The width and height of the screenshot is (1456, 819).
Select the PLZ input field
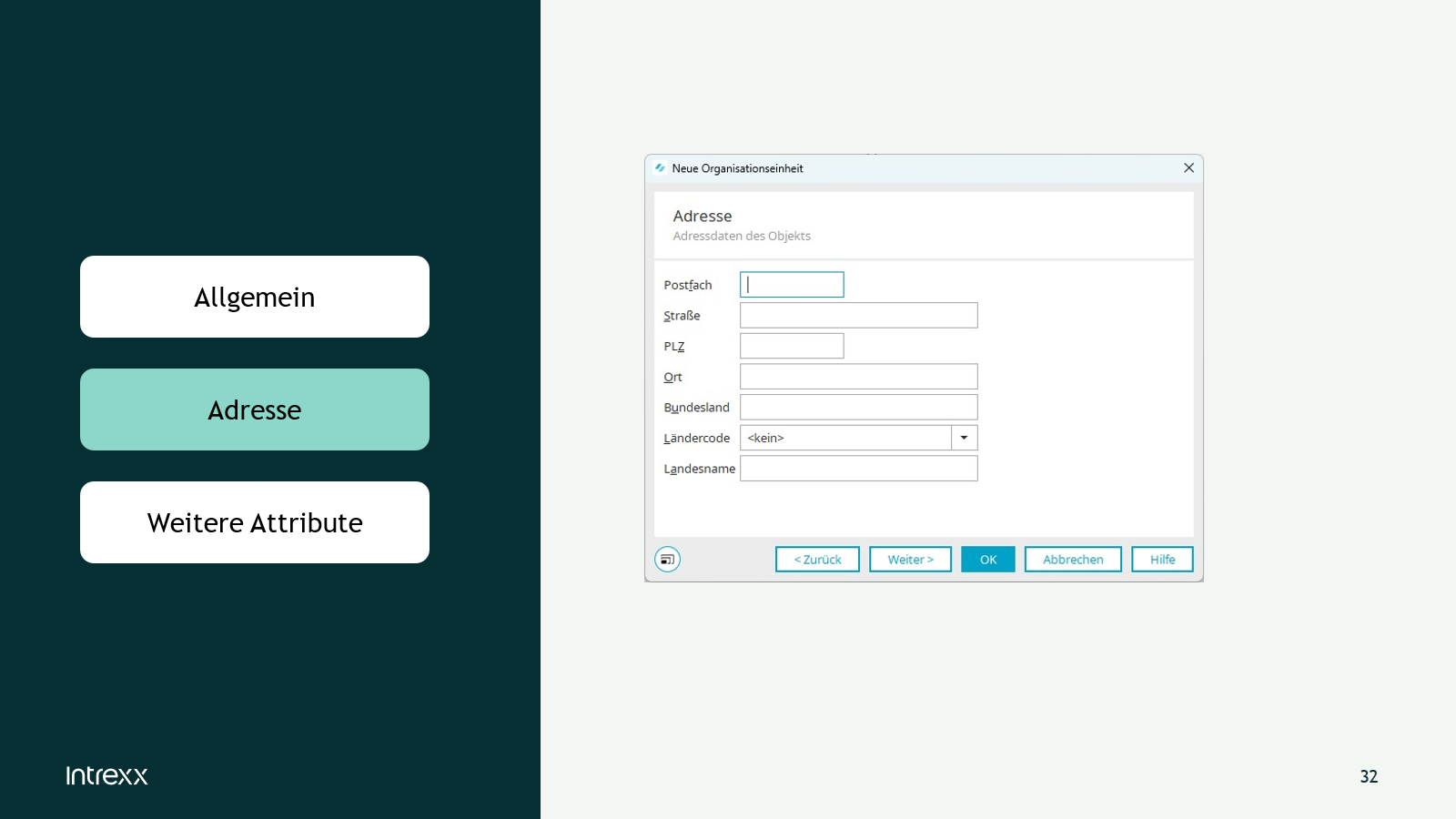792,346
